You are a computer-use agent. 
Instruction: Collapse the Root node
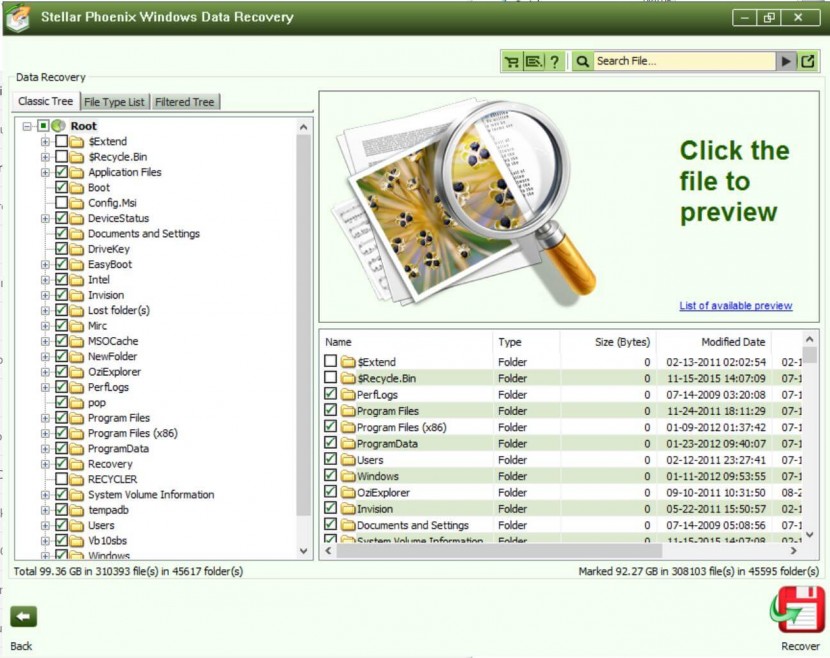pos(27,126)
